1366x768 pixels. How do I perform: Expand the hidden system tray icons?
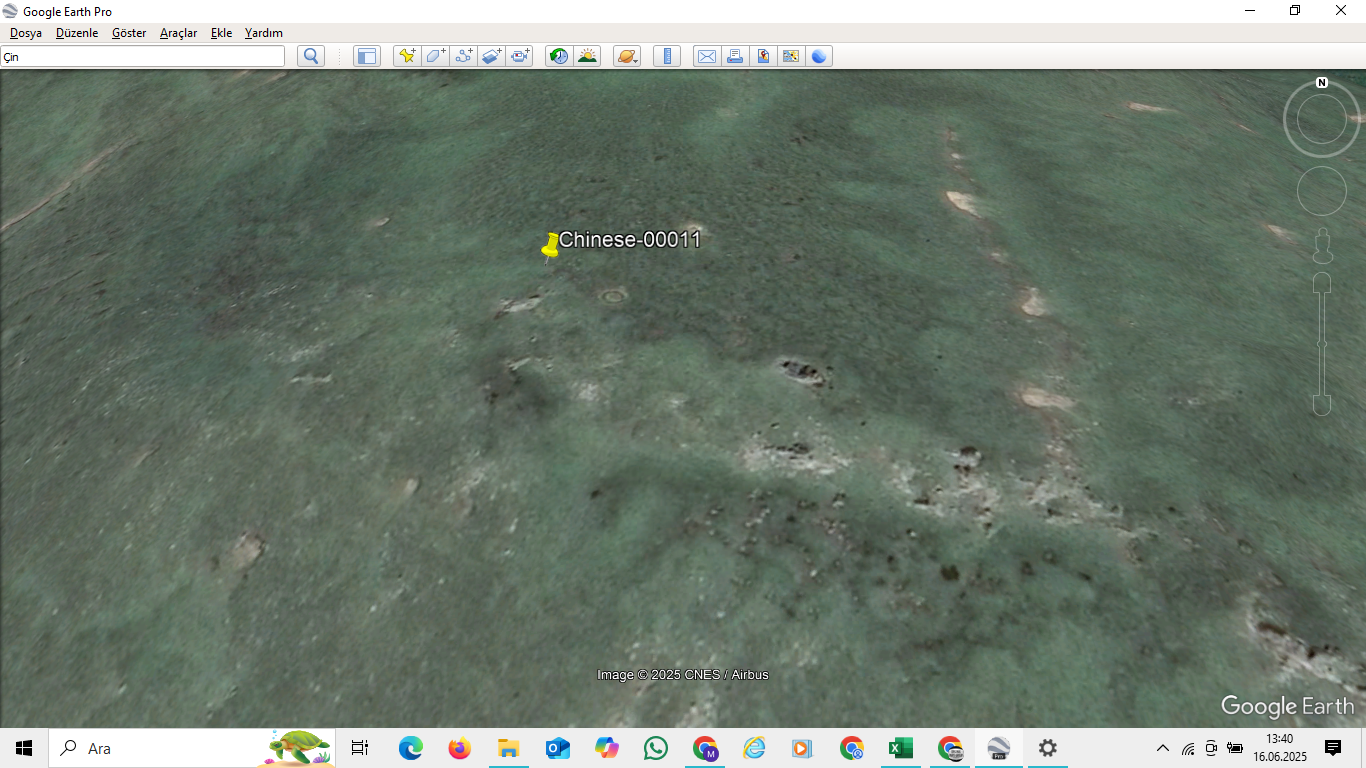pos(1163,748)
